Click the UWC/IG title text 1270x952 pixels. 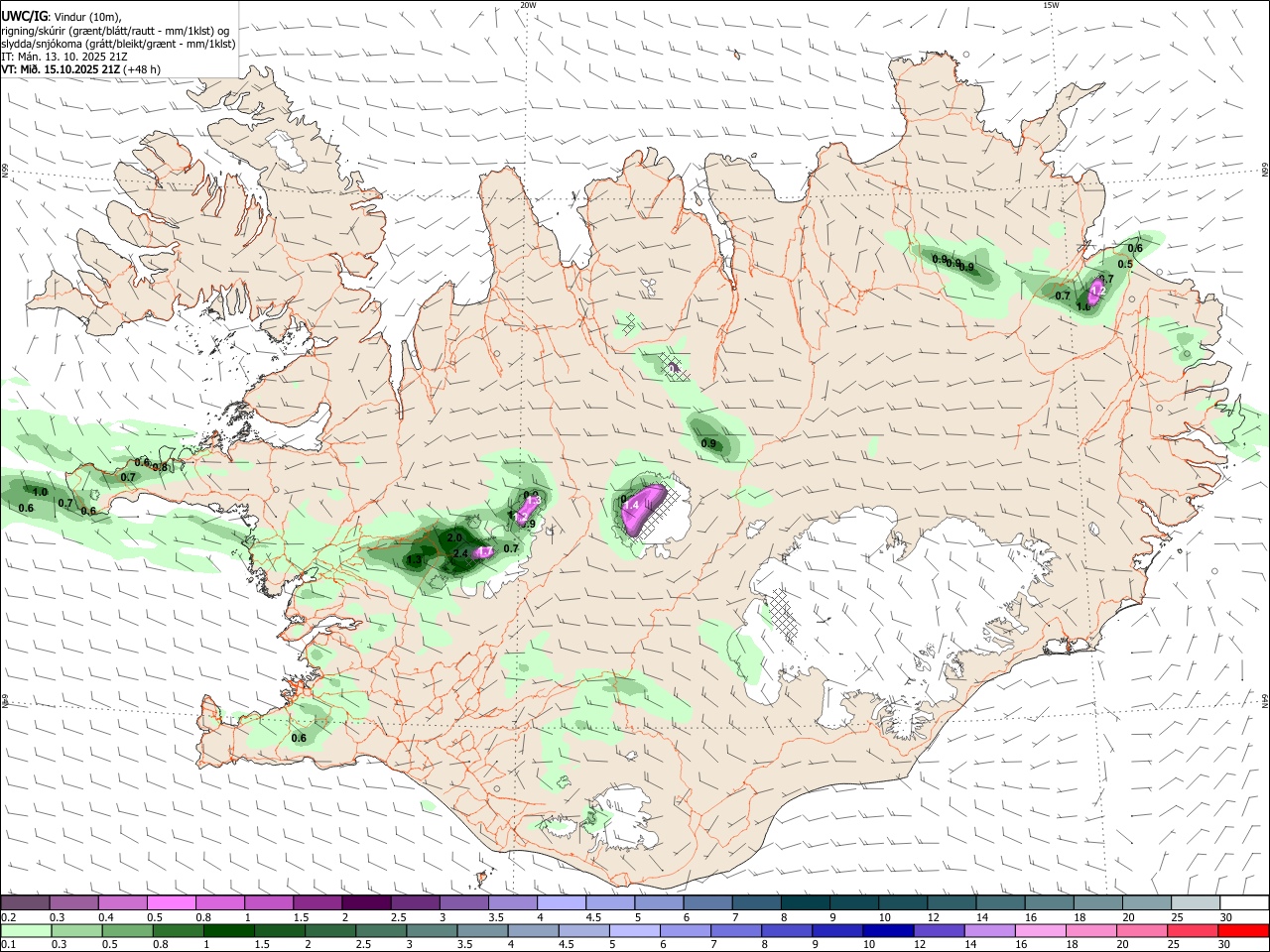[x=24, y=17]
